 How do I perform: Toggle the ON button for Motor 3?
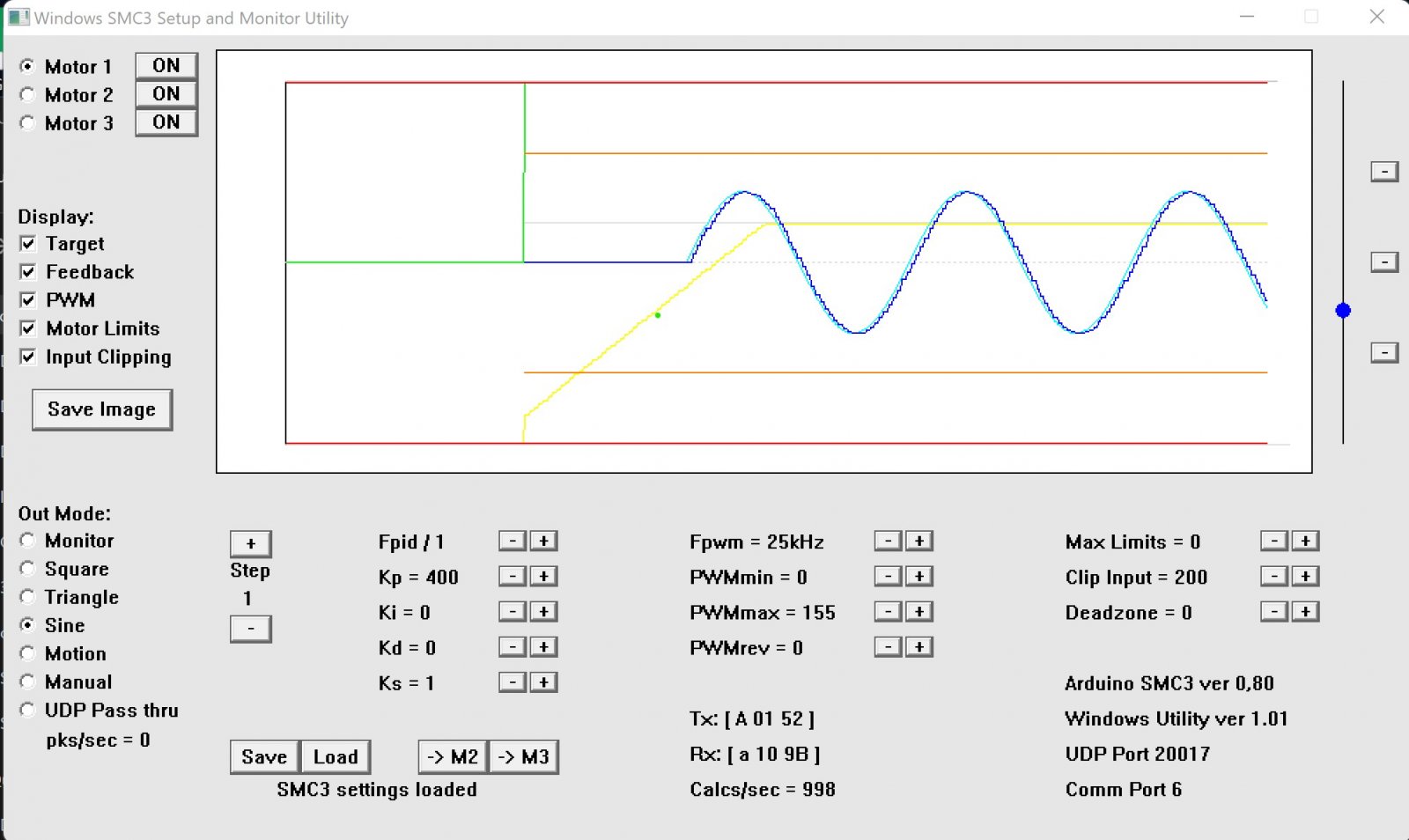(166, 122)
